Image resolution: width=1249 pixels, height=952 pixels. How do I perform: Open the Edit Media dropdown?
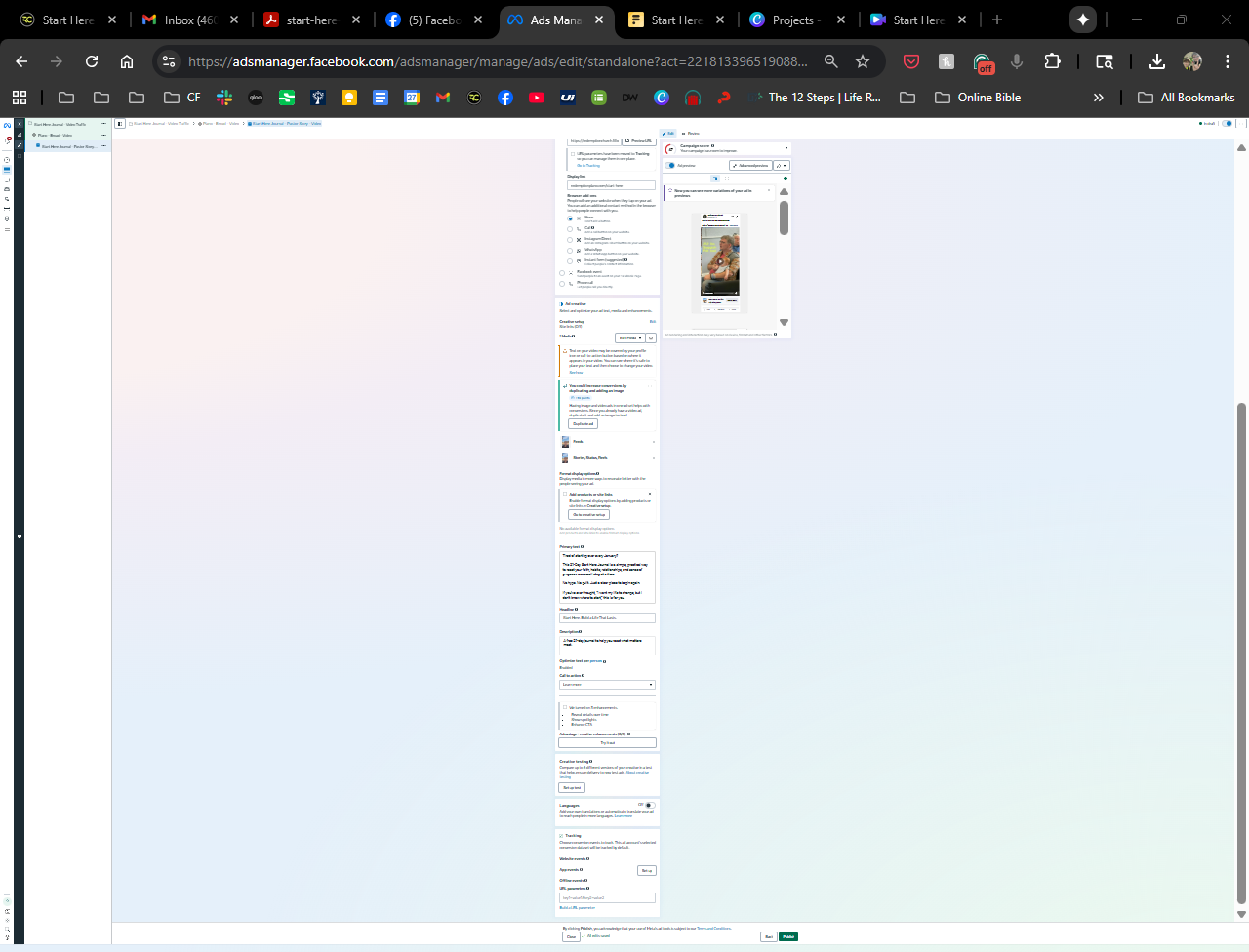click(x=629, y=337)
